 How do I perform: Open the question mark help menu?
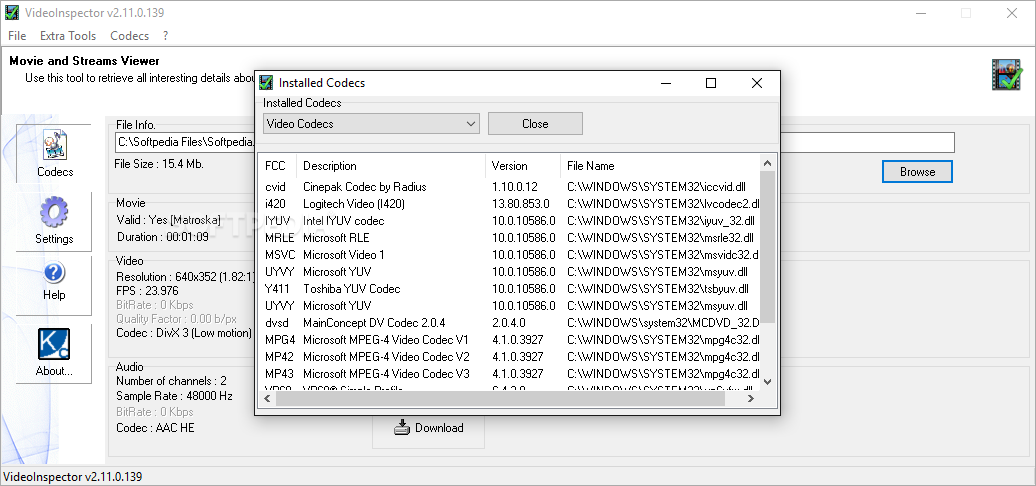coord(166,36)
